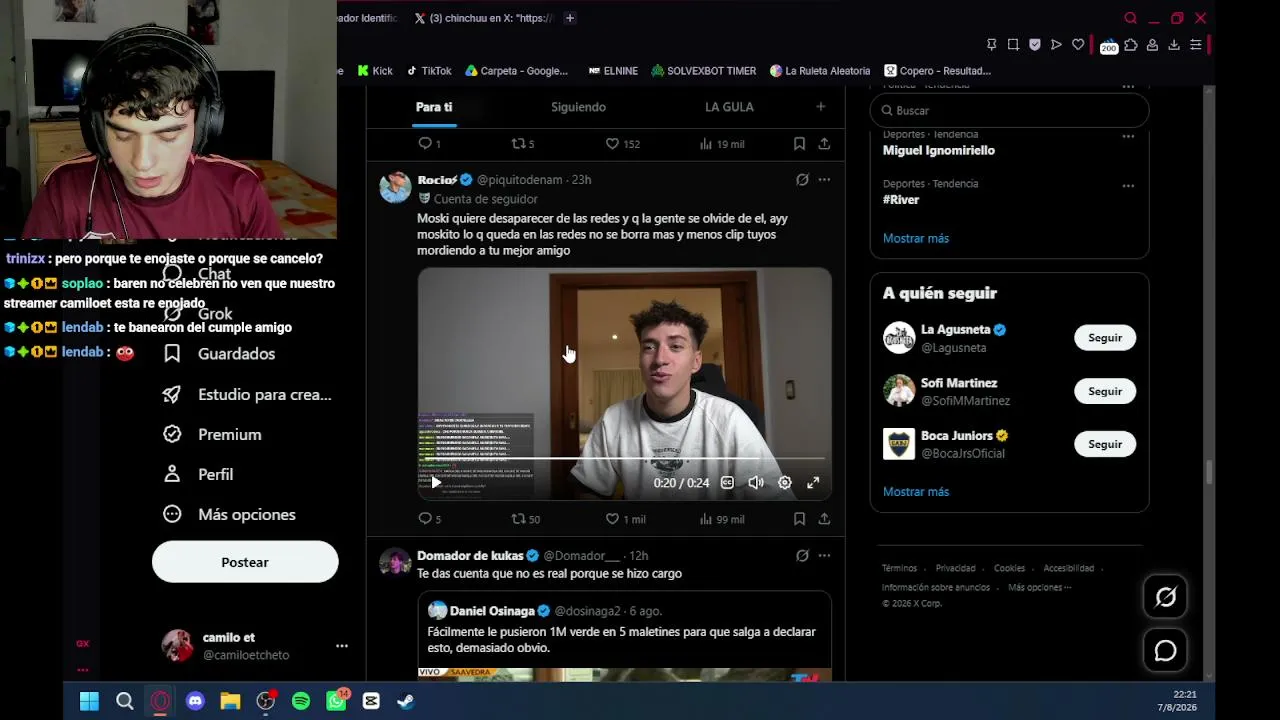Viewport: 1280px width, 720px height.
Task: Open more options on Domador de kukas post
Action: 824,555
